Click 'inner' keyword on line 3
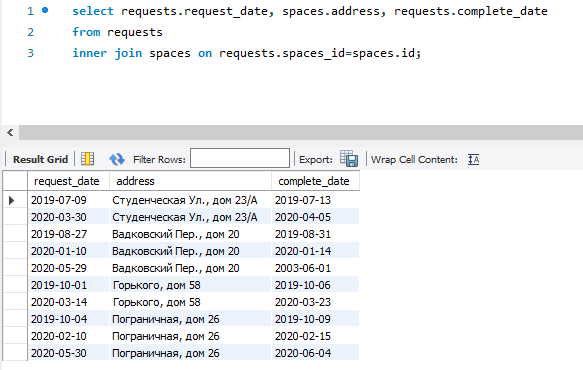583x370 pixels. pos(90,53)
